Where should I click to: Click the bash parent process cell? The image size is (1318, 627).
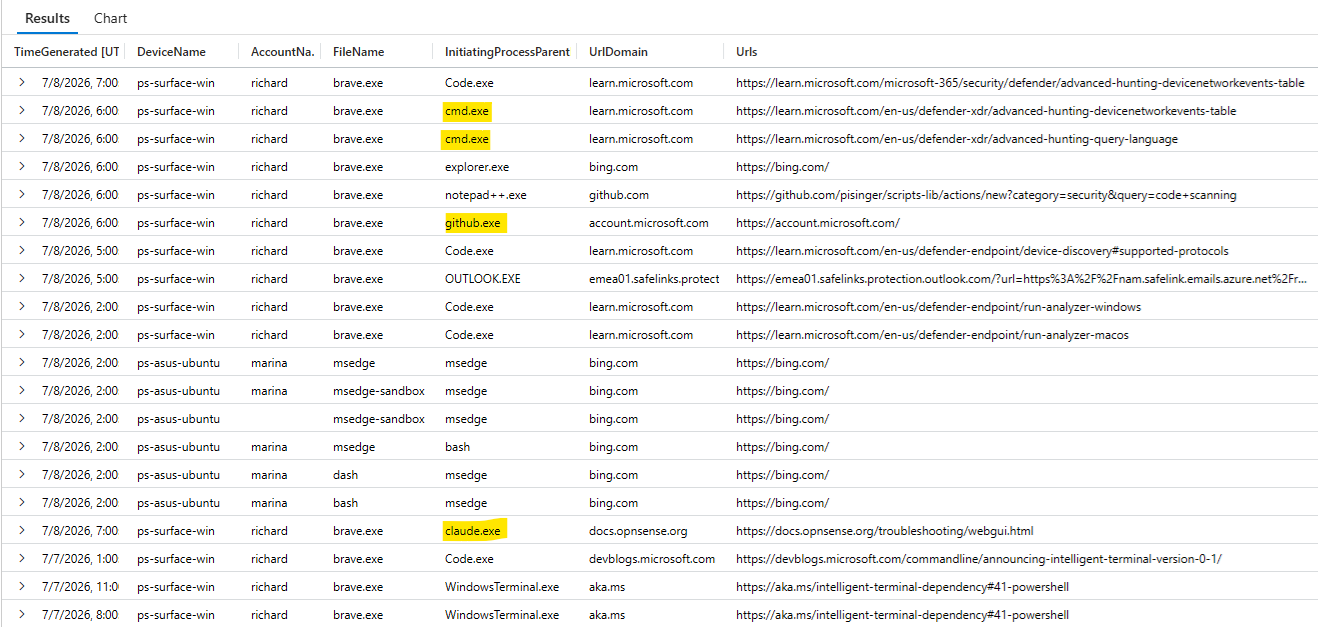pos(457,447)
